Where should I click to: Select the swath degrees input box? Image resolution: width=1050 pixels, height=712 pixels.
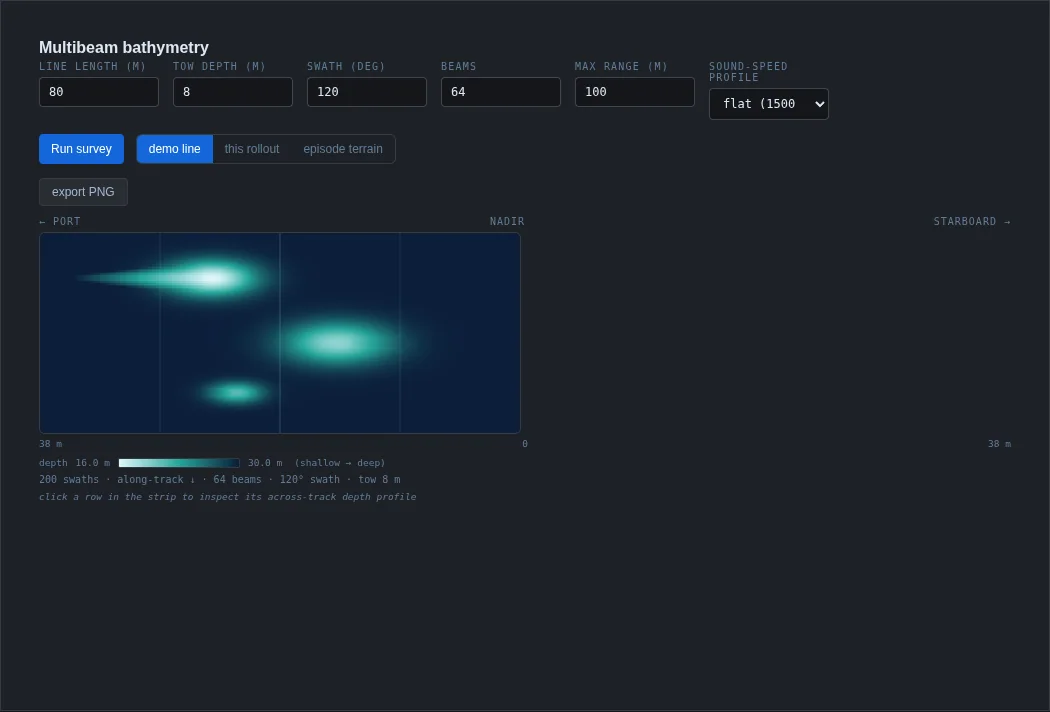pyautogui.click(x=366, y=92)
